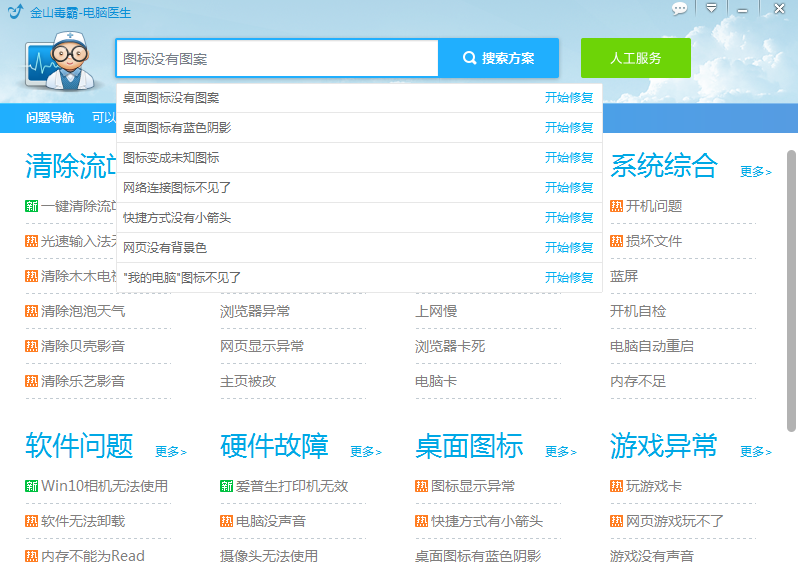Image resolution: width=798 pixels, height=567 pixels.
Task: Select suggestion 桌面图标没有图案
Action: tap(171, 98)
